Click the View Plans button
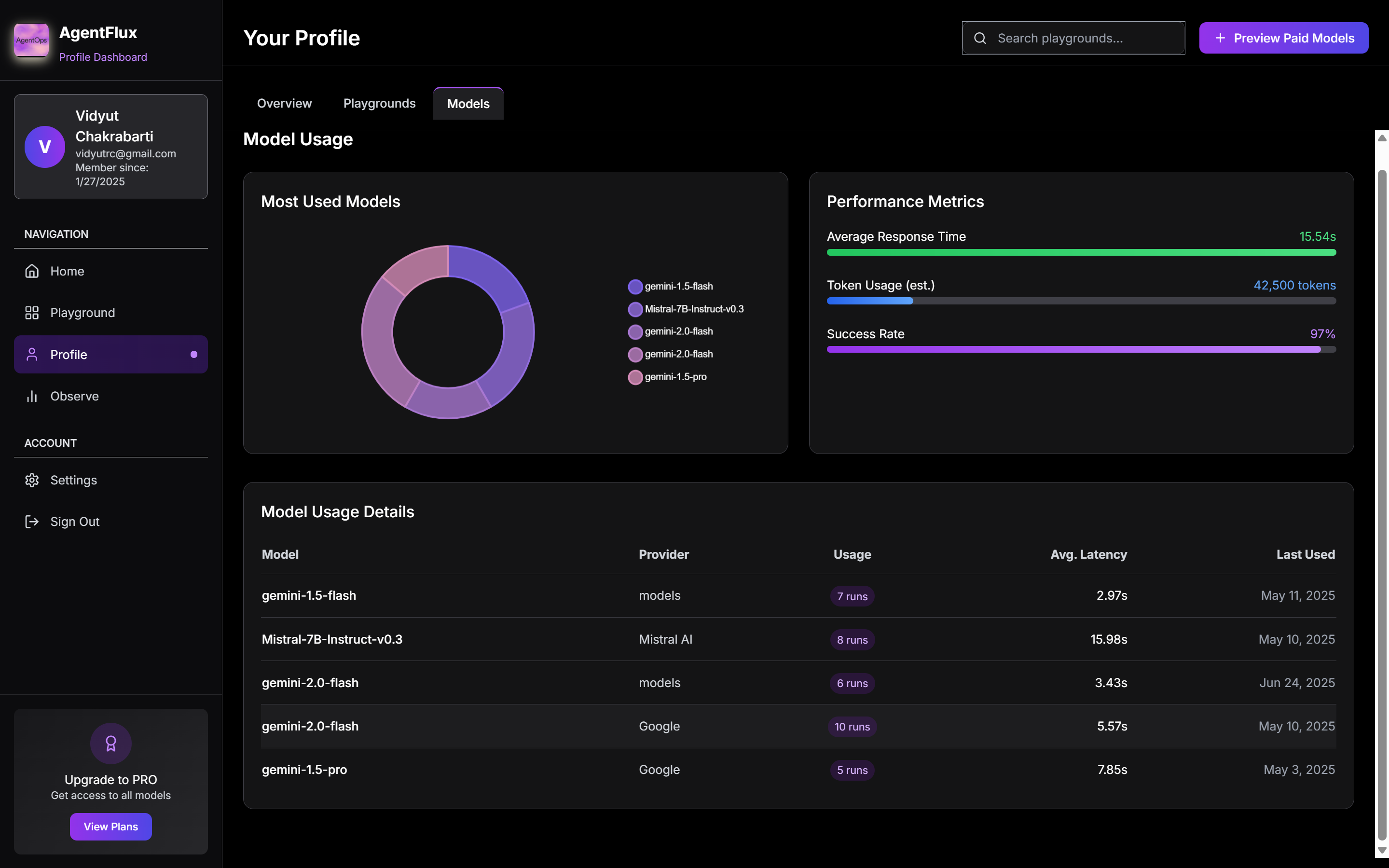1389x868 pixels. (x=111, y=826)
